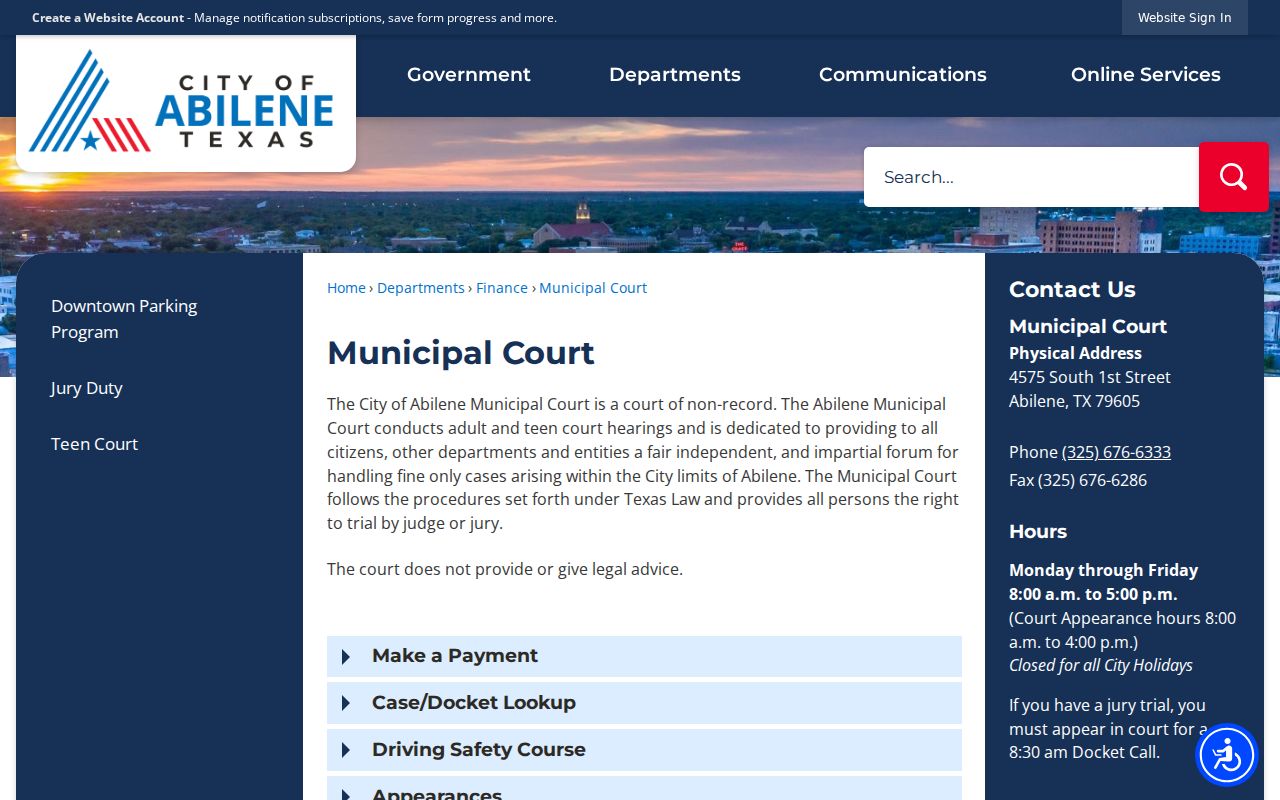Image resolution: width=1280 pixels, height=800 pixels.
Task: Open the Online Services menu
Action: click(1146, 75)
